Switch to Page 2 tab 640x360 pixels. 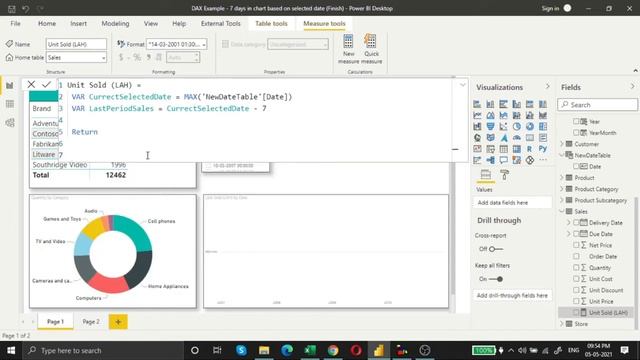[x=91, y=322]
